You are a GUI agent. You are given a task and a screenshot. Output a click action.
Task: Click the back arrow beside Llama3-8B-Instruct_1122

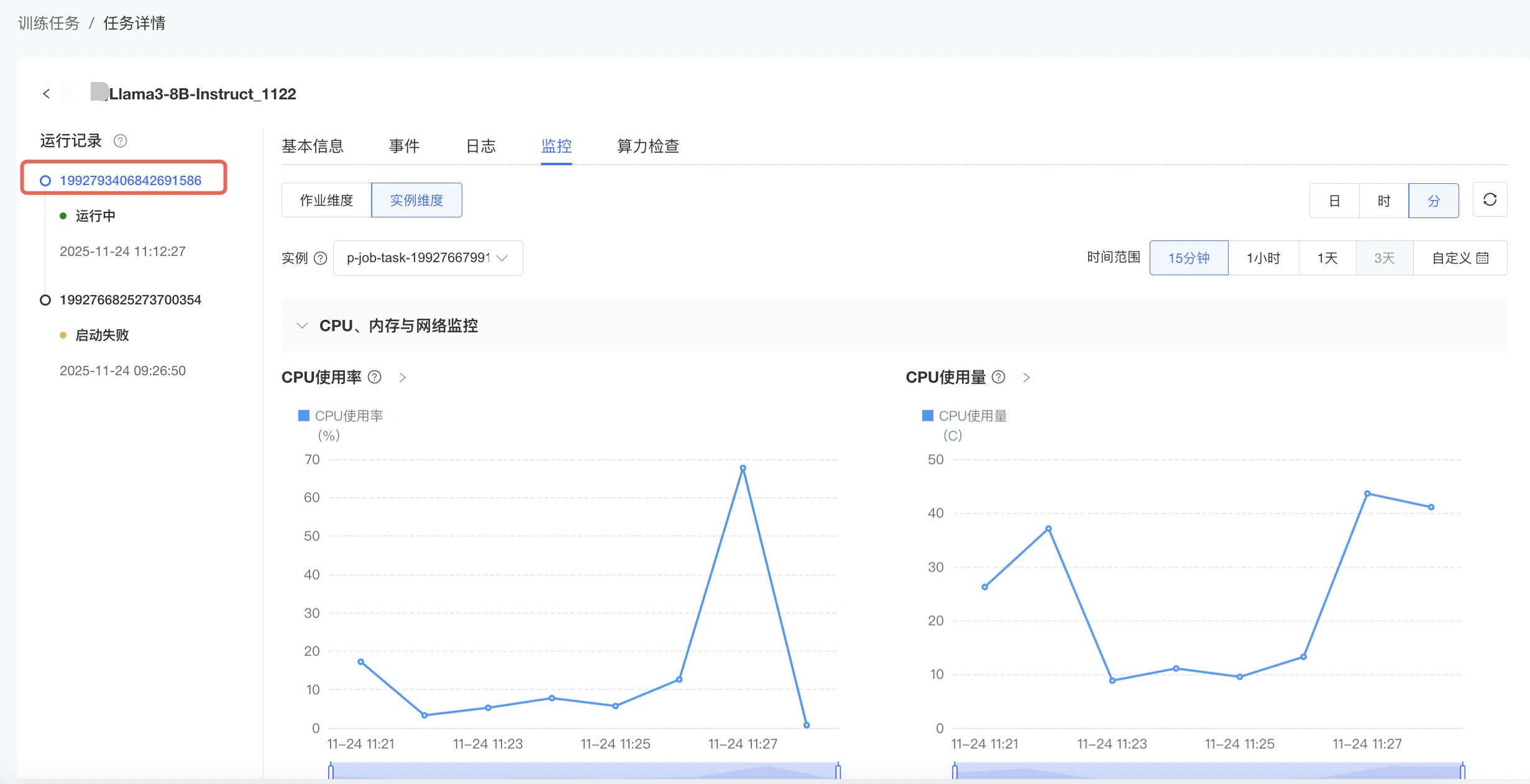[x=46, y=94]
